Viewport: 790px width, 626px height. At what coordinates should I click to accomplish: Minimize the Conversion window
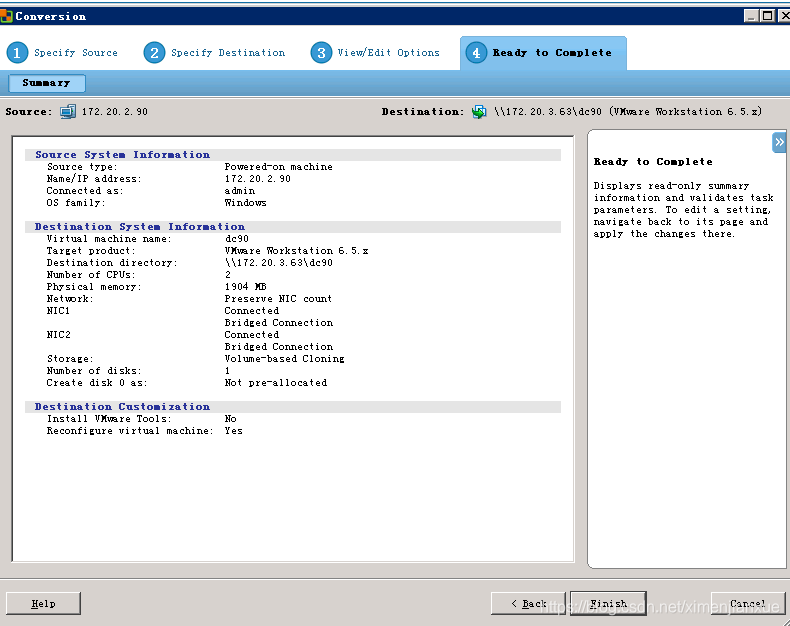click(751, 16)
